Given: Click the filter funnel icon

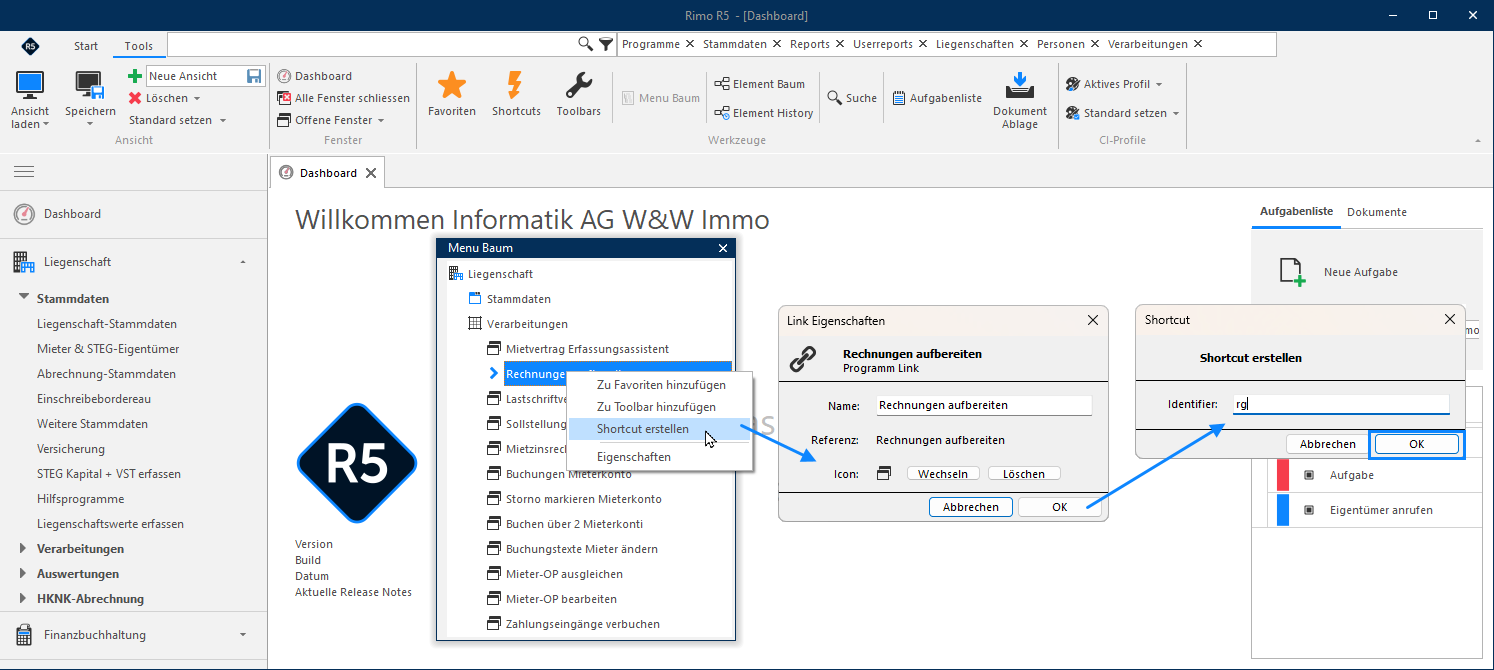Looking at the screenshot, I should pyautogui.click(x=606, y=44).
